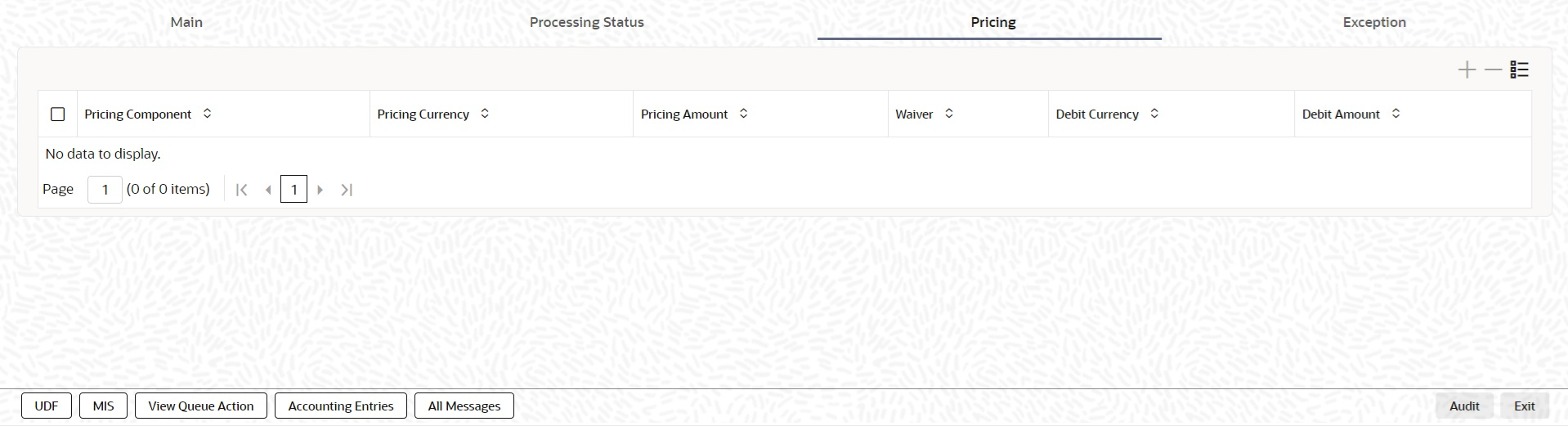Go to next page arrow

pyautogui.click(x=320, y=190)
